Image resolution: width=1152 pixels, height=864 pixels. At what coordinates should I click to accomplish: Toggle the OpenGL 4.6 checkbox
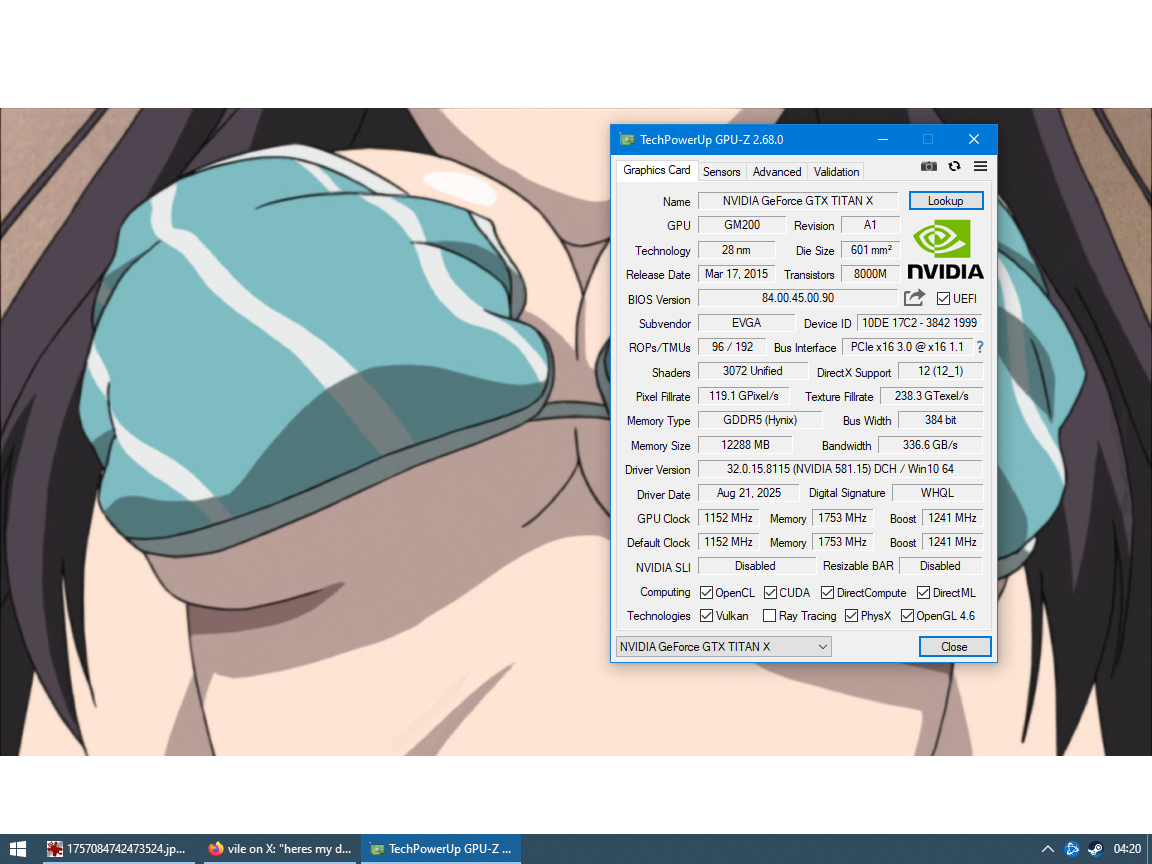[907, 616]
